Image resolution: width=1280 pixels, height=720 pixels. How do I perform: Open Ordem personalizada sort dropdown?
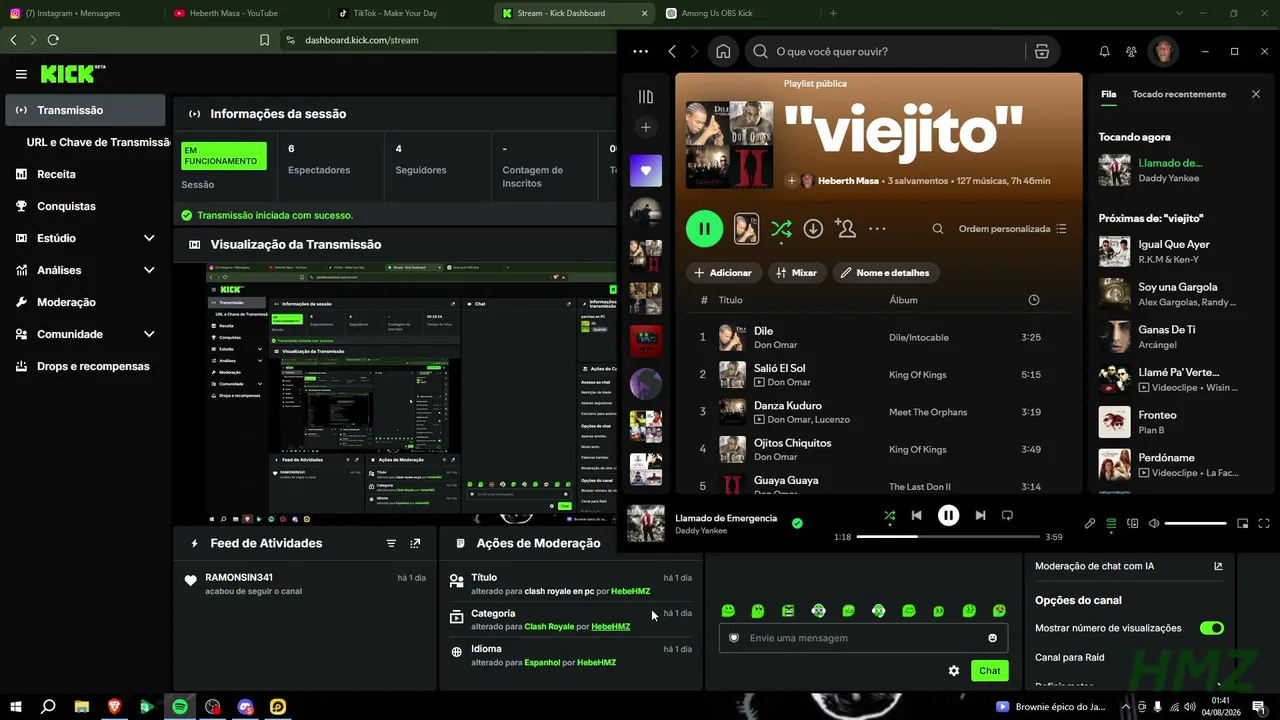[x=1013, y=229]
